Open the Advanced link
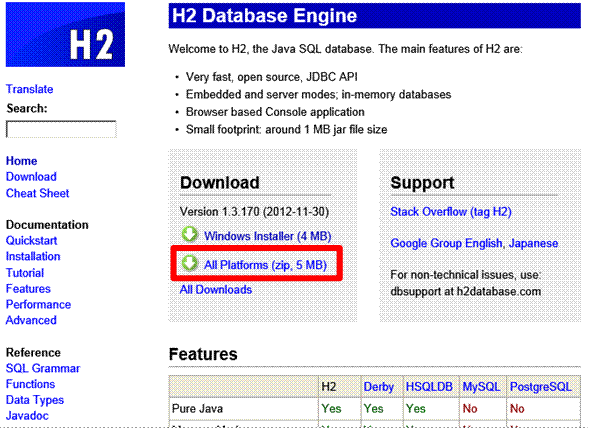The image size is (589, 428). click(31, 320)
